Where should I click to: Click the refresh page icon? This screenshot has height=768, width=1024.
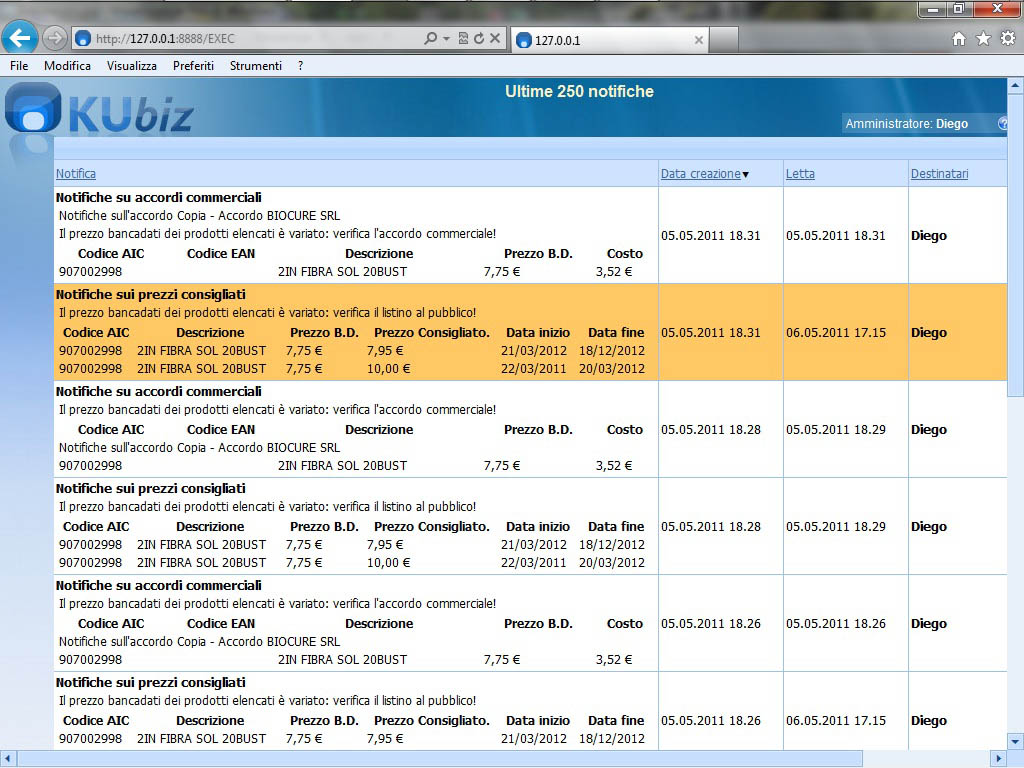[479, 39]
